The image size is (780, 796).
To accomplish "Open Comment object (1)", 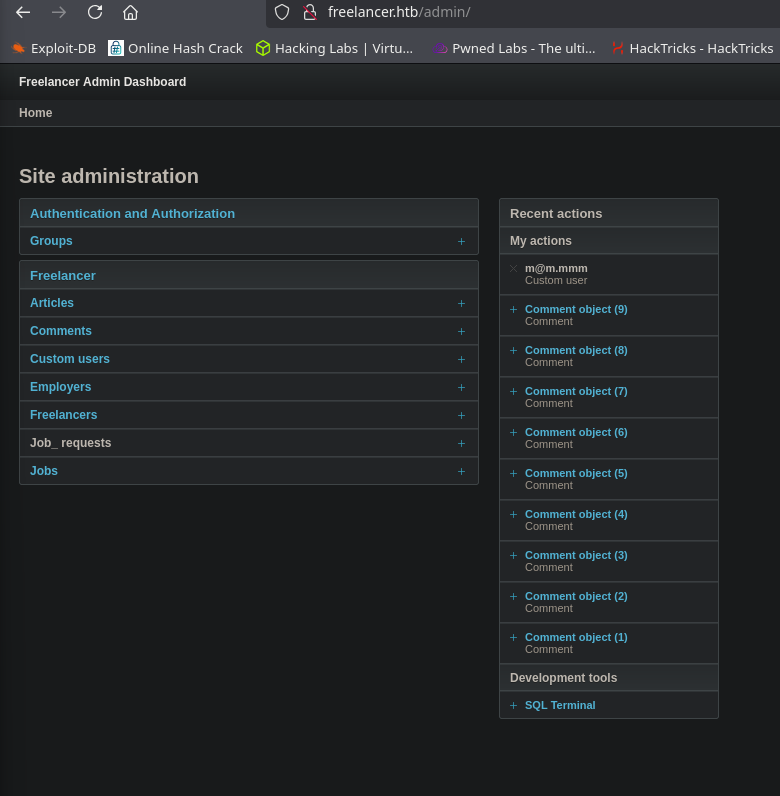I will coord(576,637).
